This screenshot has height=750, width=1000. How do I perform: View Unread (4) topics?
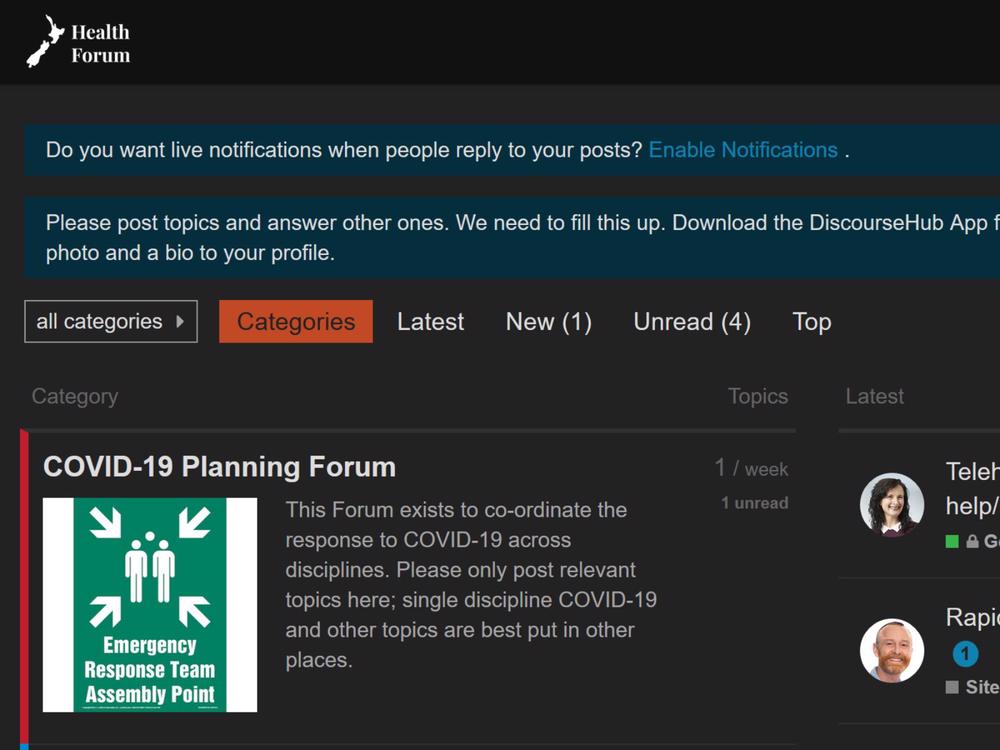coord(691,322)
